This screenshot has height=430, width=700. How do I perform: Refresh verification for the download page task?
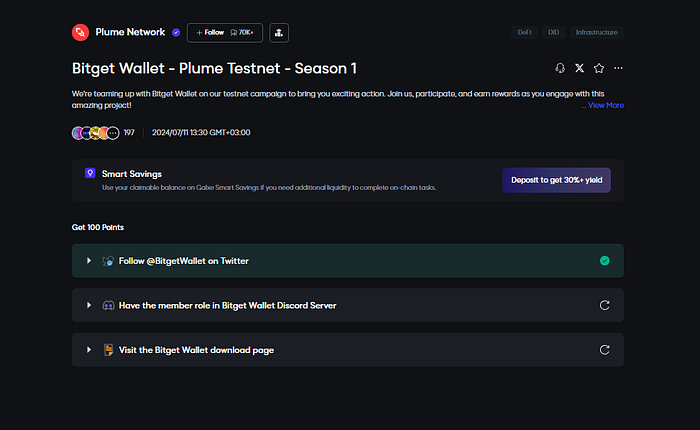click(x=604, y=350)
